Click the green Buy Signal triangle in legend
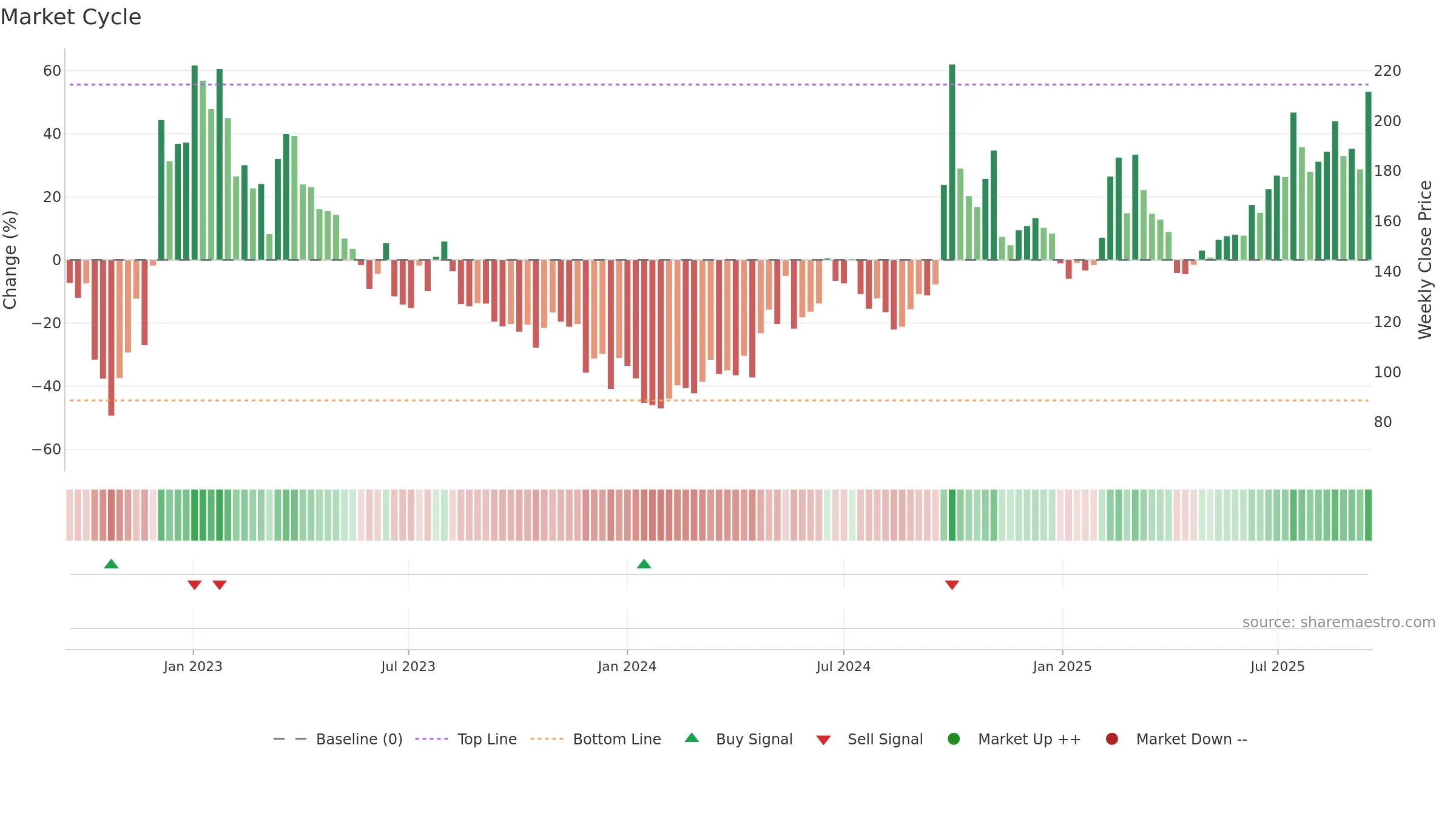The width and height of the screenshot is (1456, 819). 692,738
